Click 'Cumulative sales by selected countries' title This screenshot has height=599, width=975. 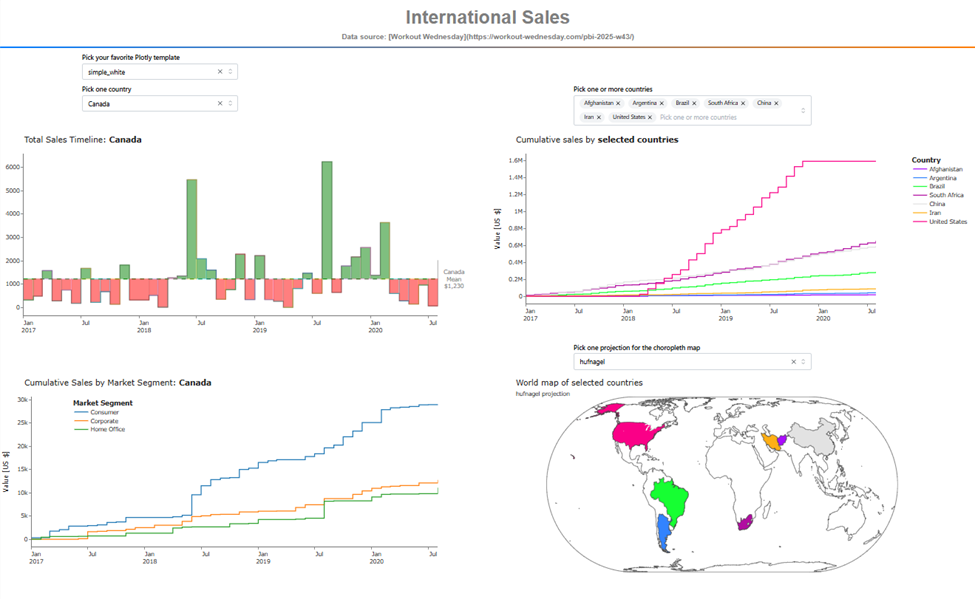(x=597, y=140)
